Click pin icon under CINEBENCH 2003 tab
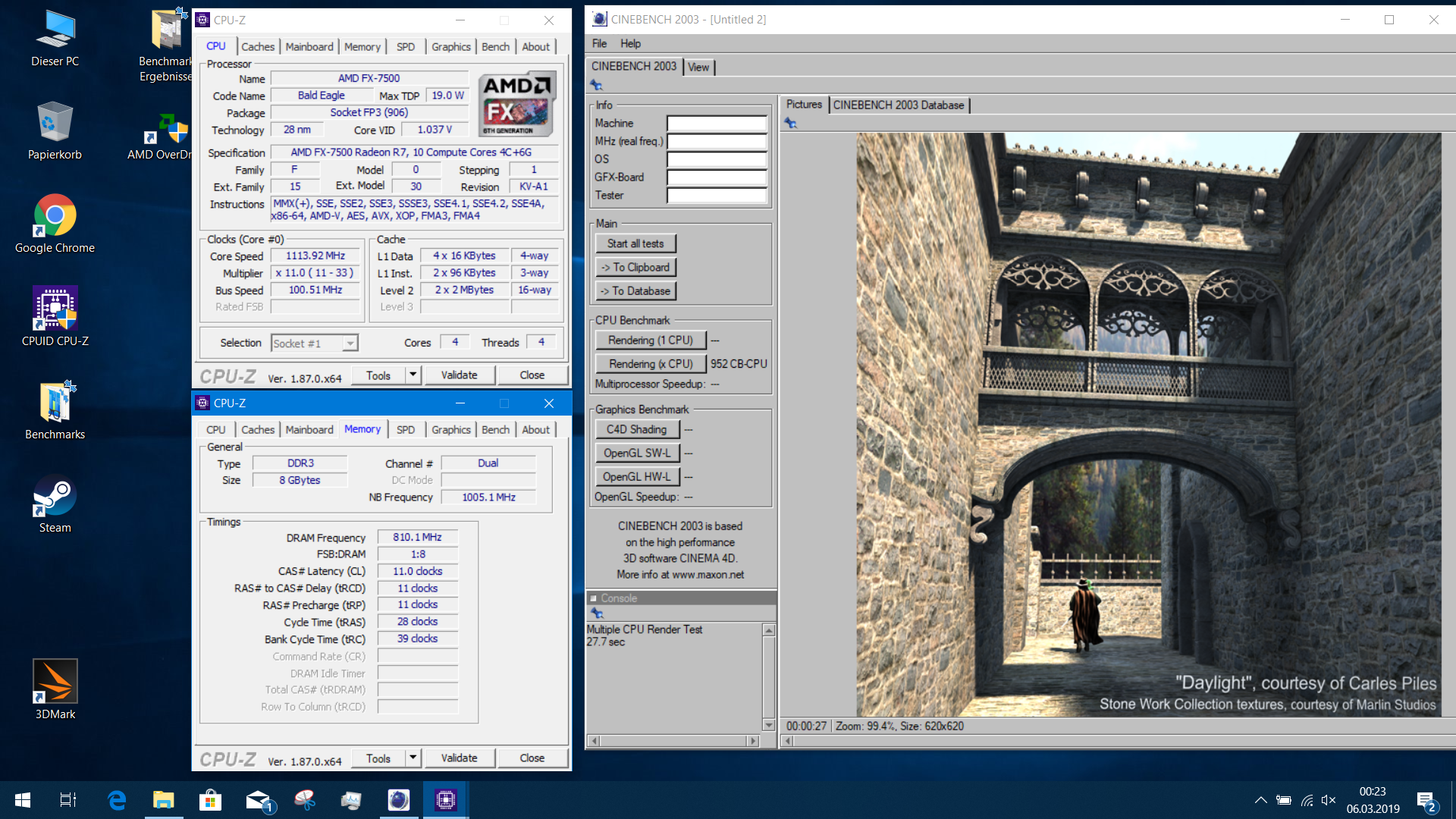This screenshot has width=1456, height=819. click(x=596, y=85)
